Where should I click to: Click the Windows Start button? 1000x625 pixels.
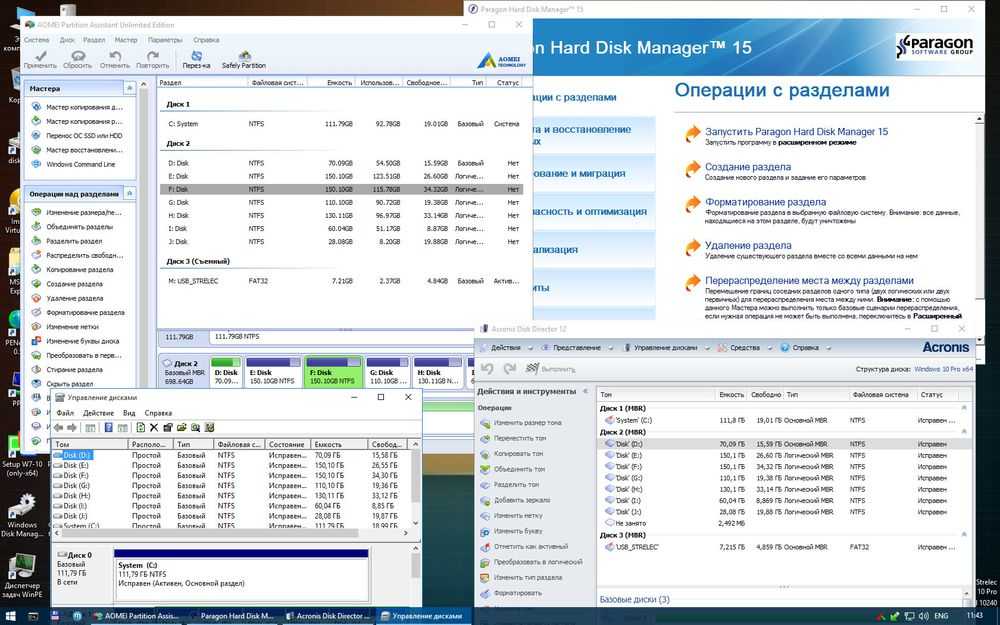11,616
